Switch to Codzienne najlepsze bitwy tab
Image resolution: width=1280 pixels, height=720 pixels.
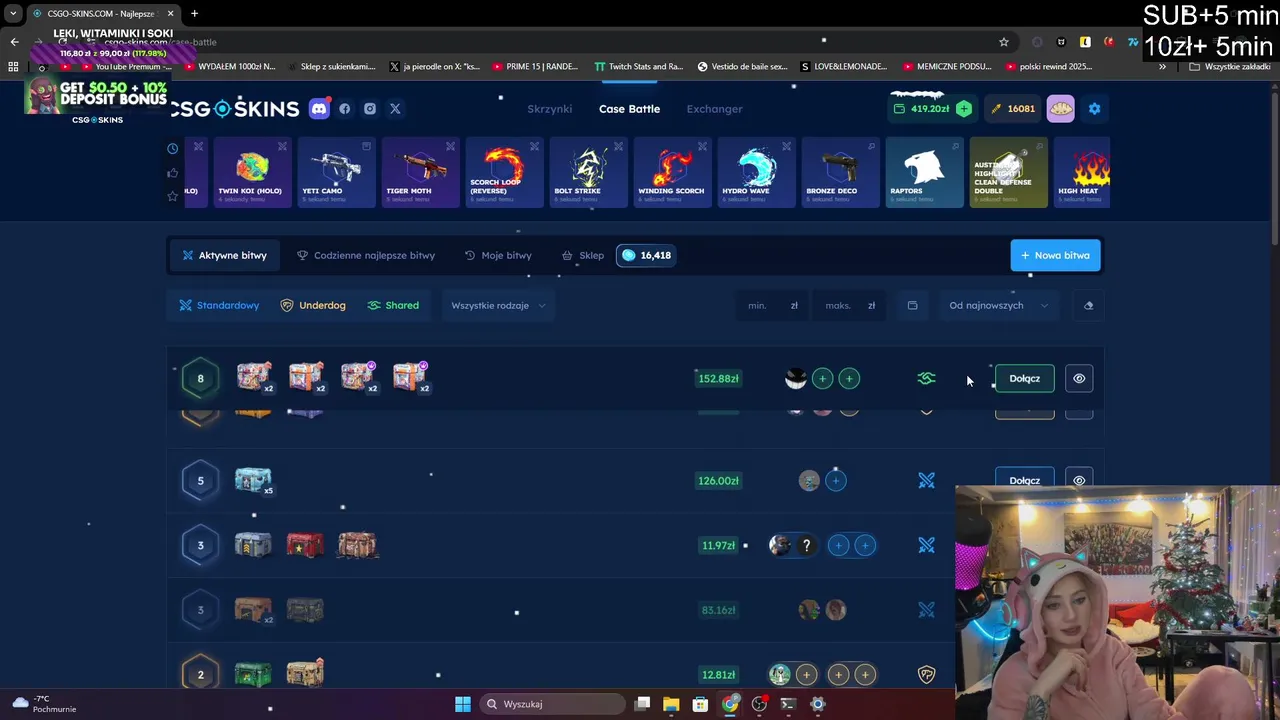[366, 255]
